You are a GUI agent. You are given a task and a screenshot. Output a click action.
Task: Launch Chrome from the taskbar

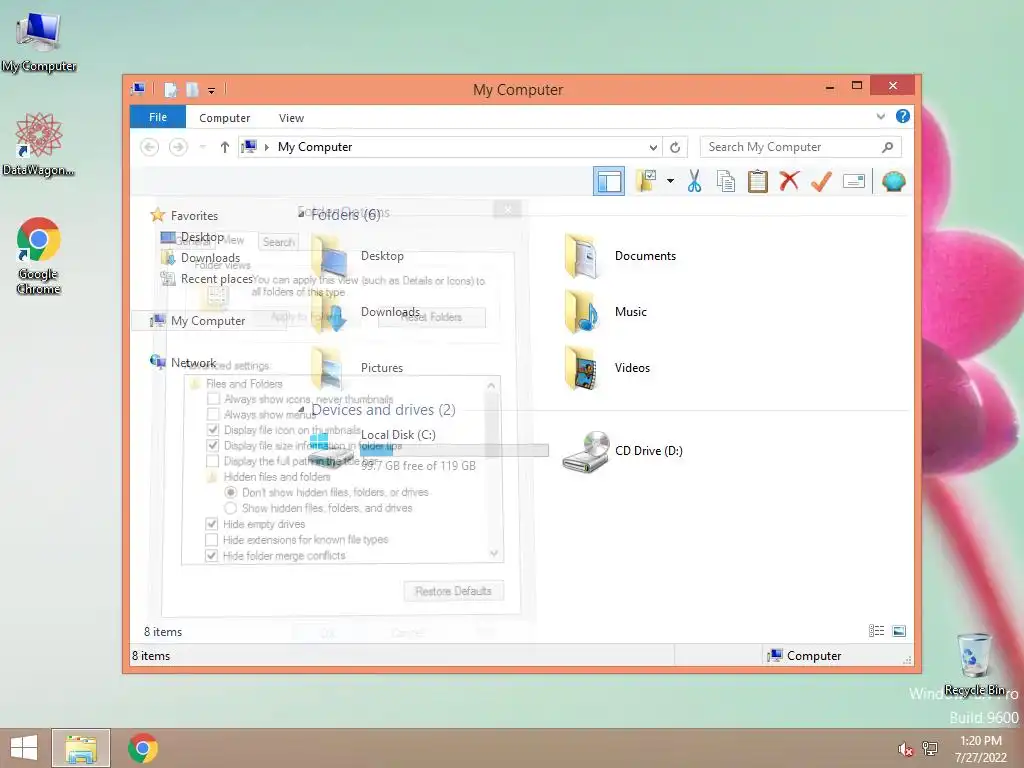point(143,748)
